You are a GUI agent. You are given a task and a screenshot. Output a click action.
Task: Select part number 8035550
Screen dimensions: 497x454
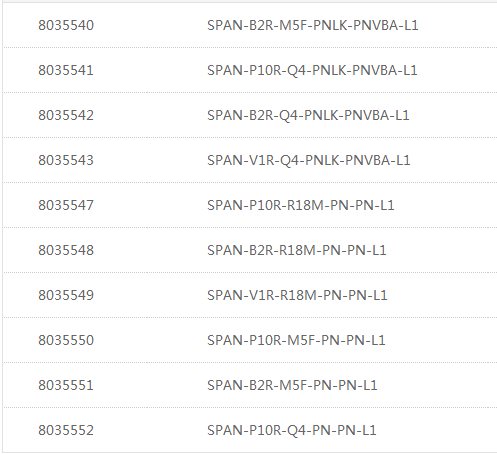tap(66, 340)
